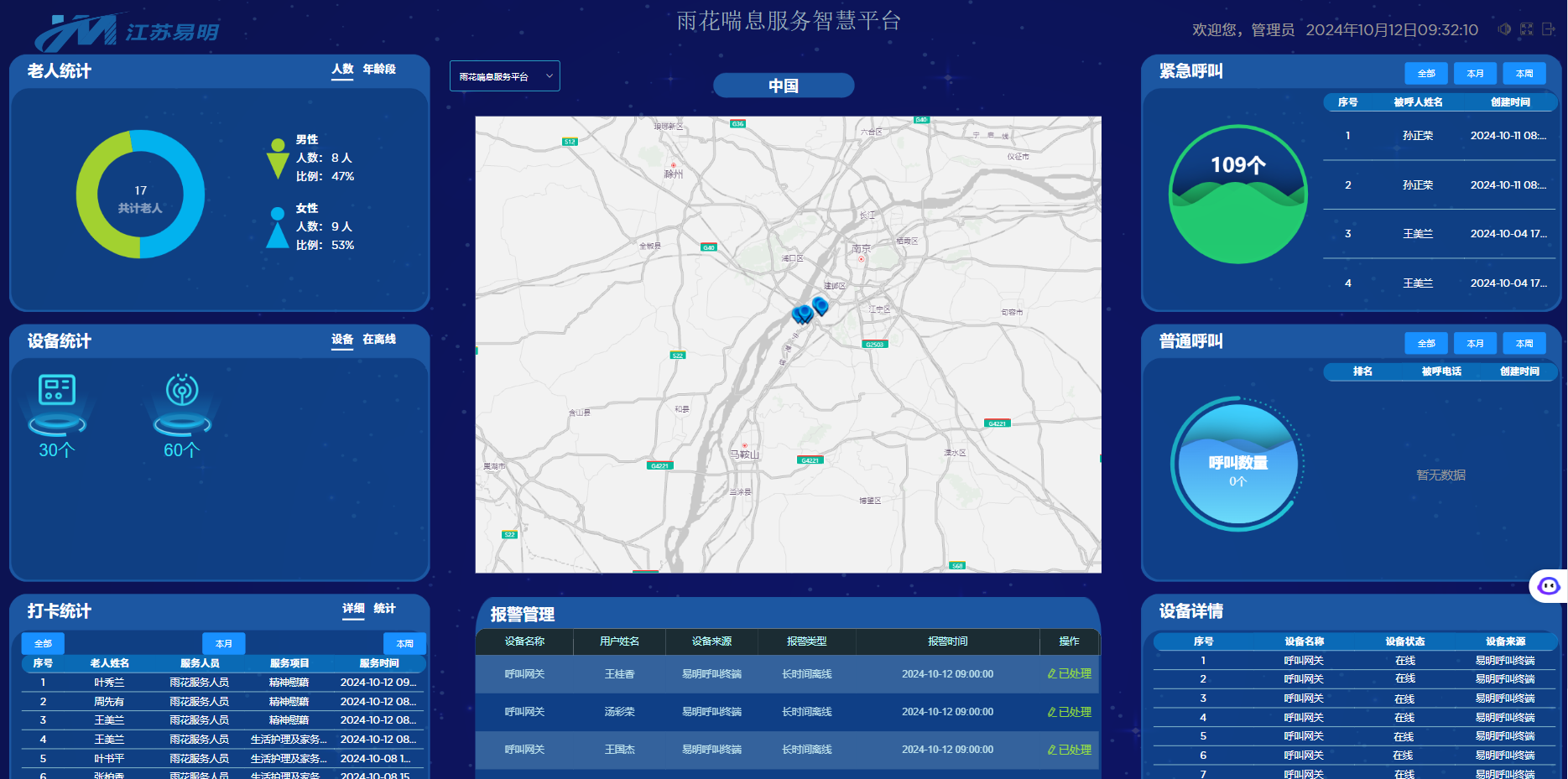Select 周先有 row in 打卡统计
The width and height of the screenshot is (1568, 779).
(x=223, y=701)
